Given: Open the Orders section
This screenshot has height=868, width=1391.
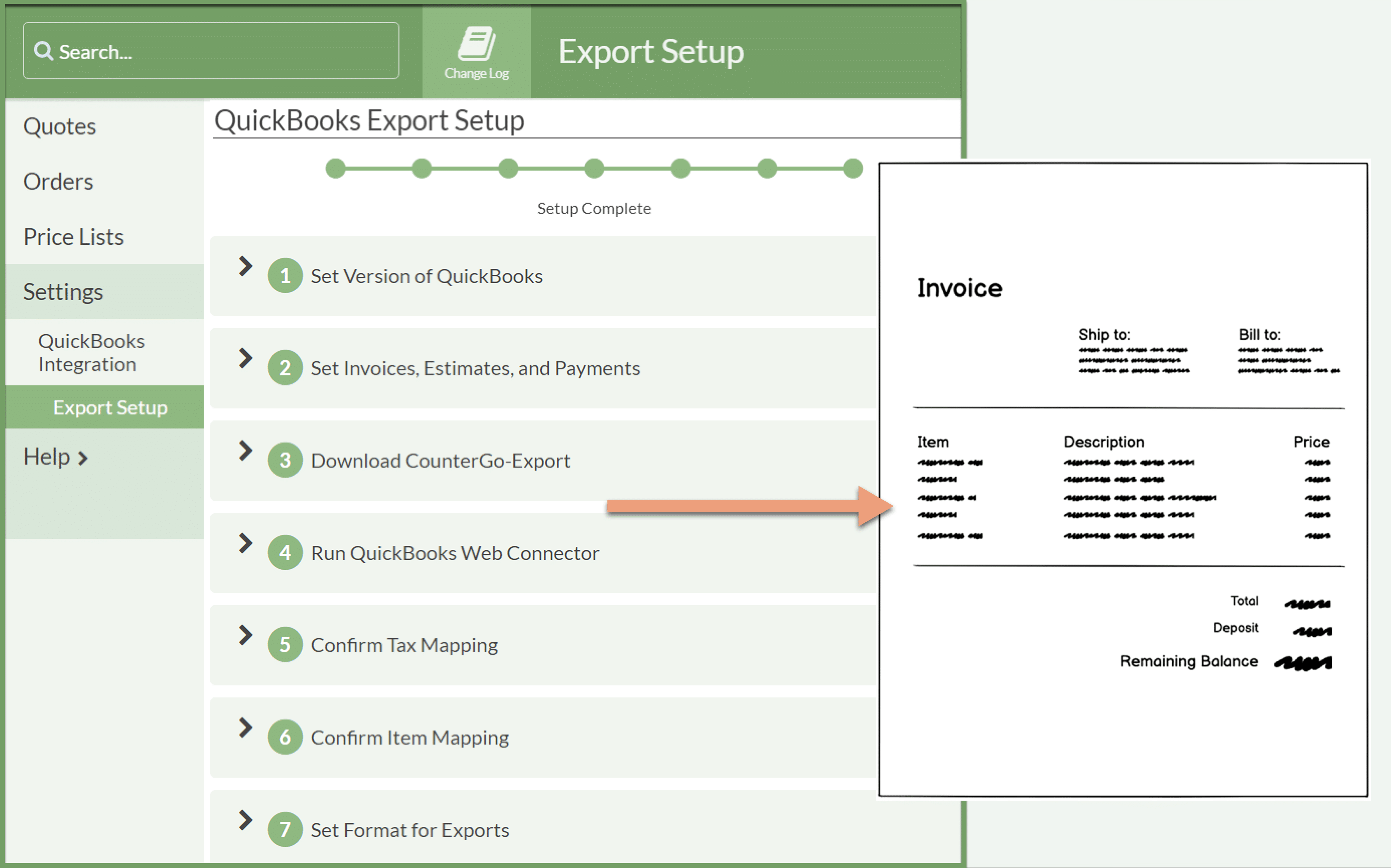Looking at the screenshot, I should click(x=59, y=182).
